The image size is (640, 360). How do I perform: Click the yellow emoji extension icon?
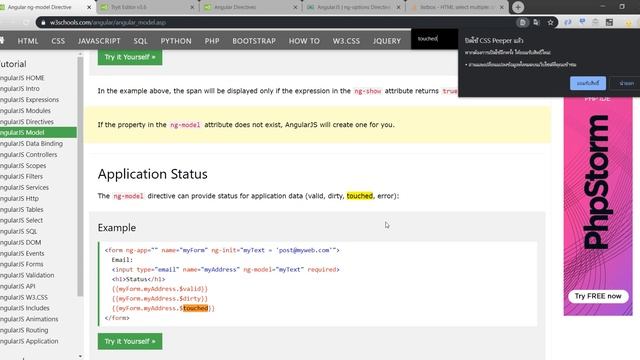click(629, 23)
